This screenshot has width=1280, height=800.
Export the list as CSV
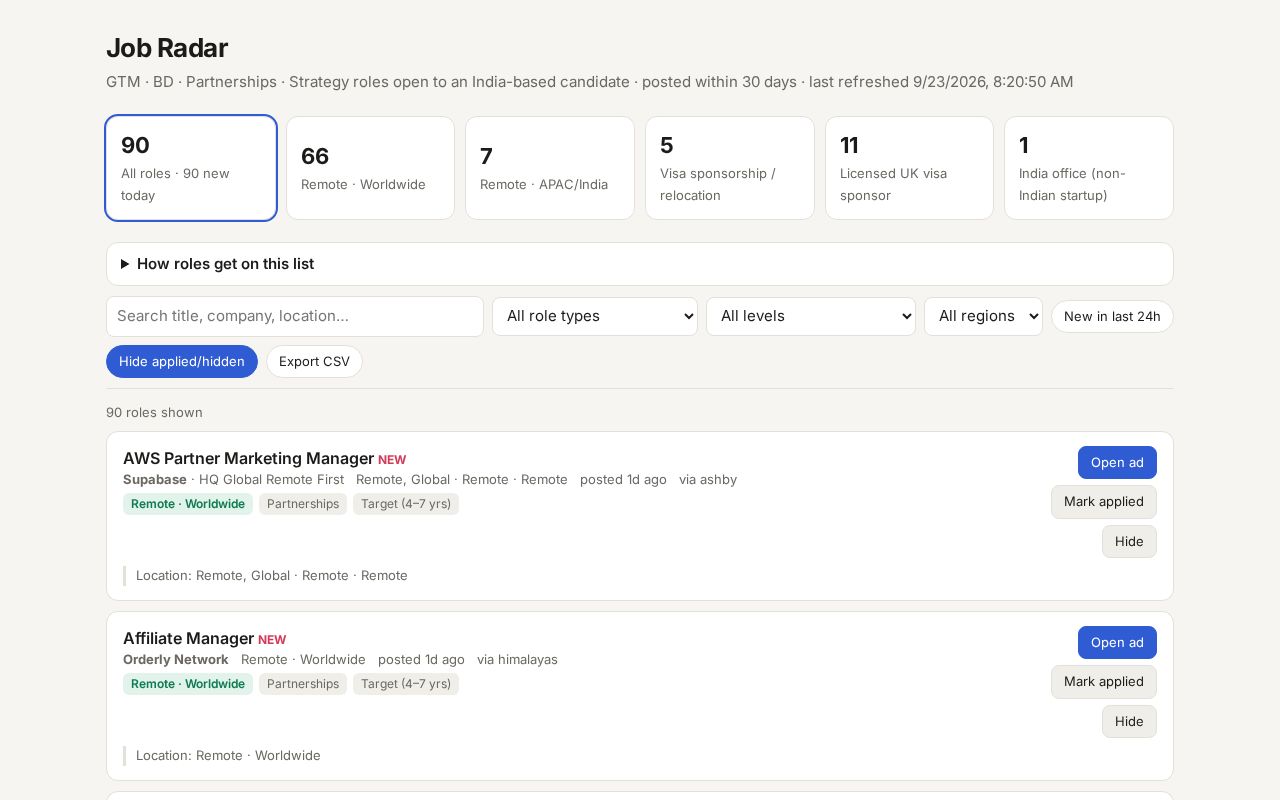(314, 361)
